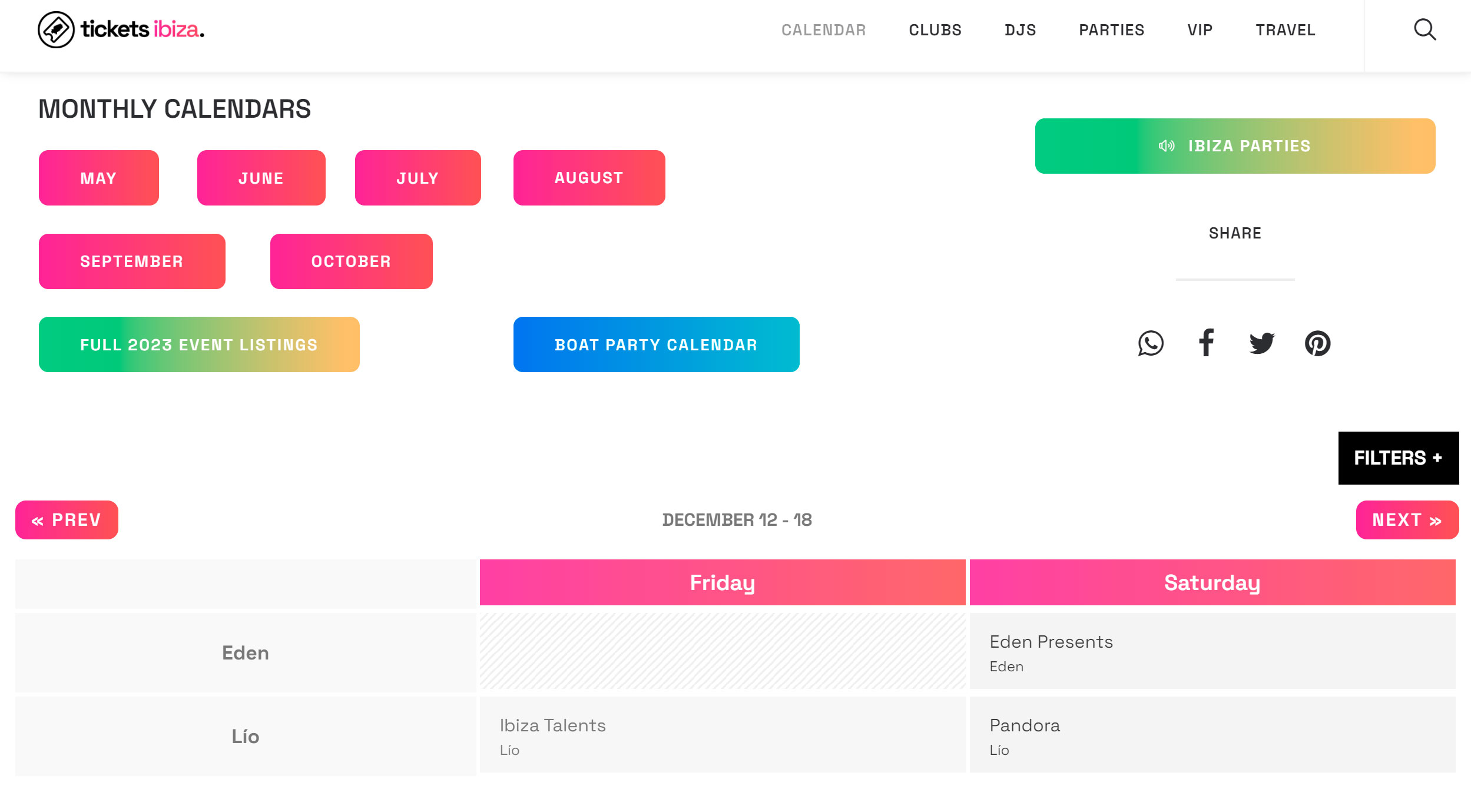Open Full 2023 Event Listings
This screenshot has height=812, width=1471.
coord(199,344)
